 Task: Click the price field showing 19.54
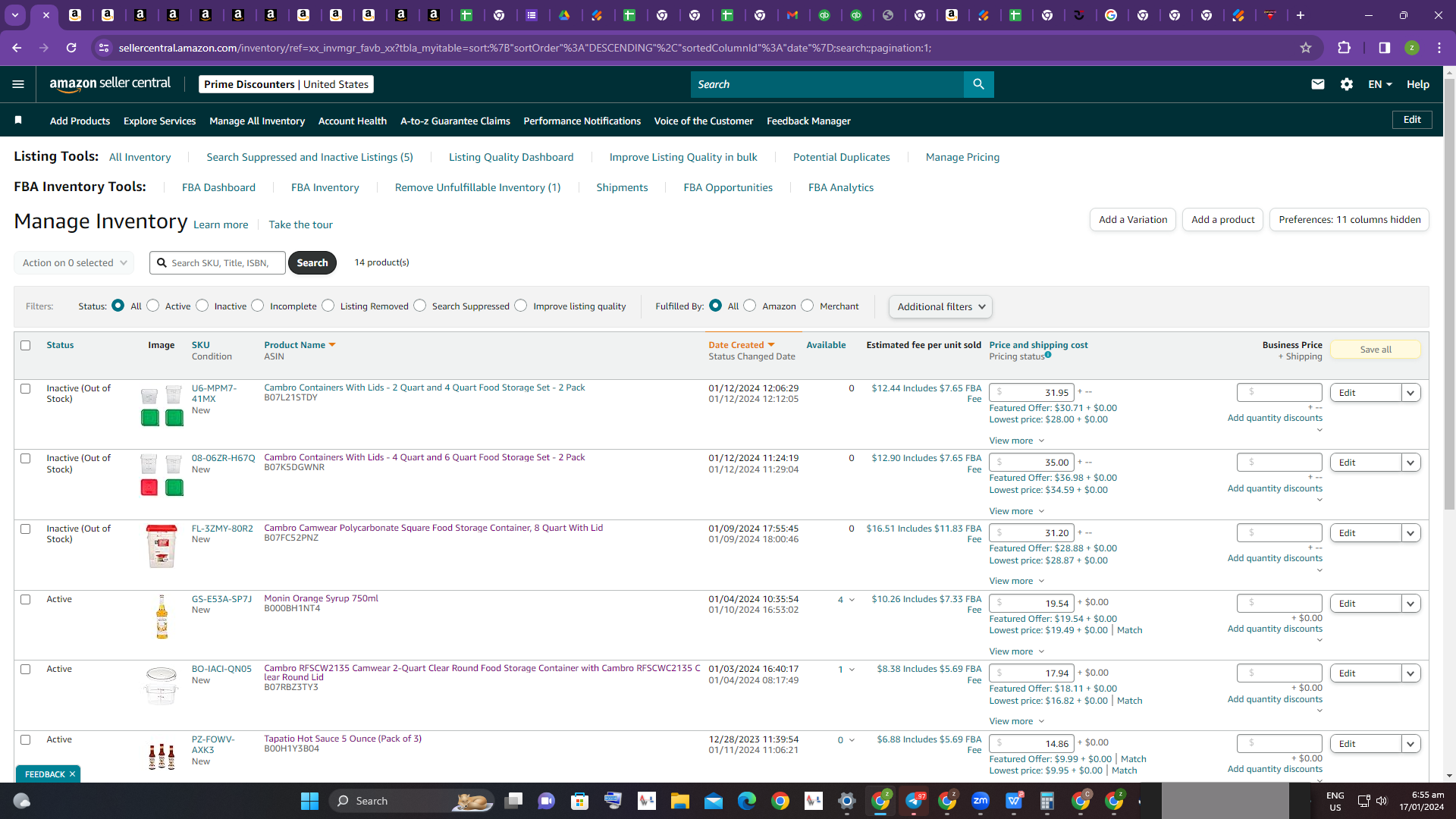[x=1031, y=604]
